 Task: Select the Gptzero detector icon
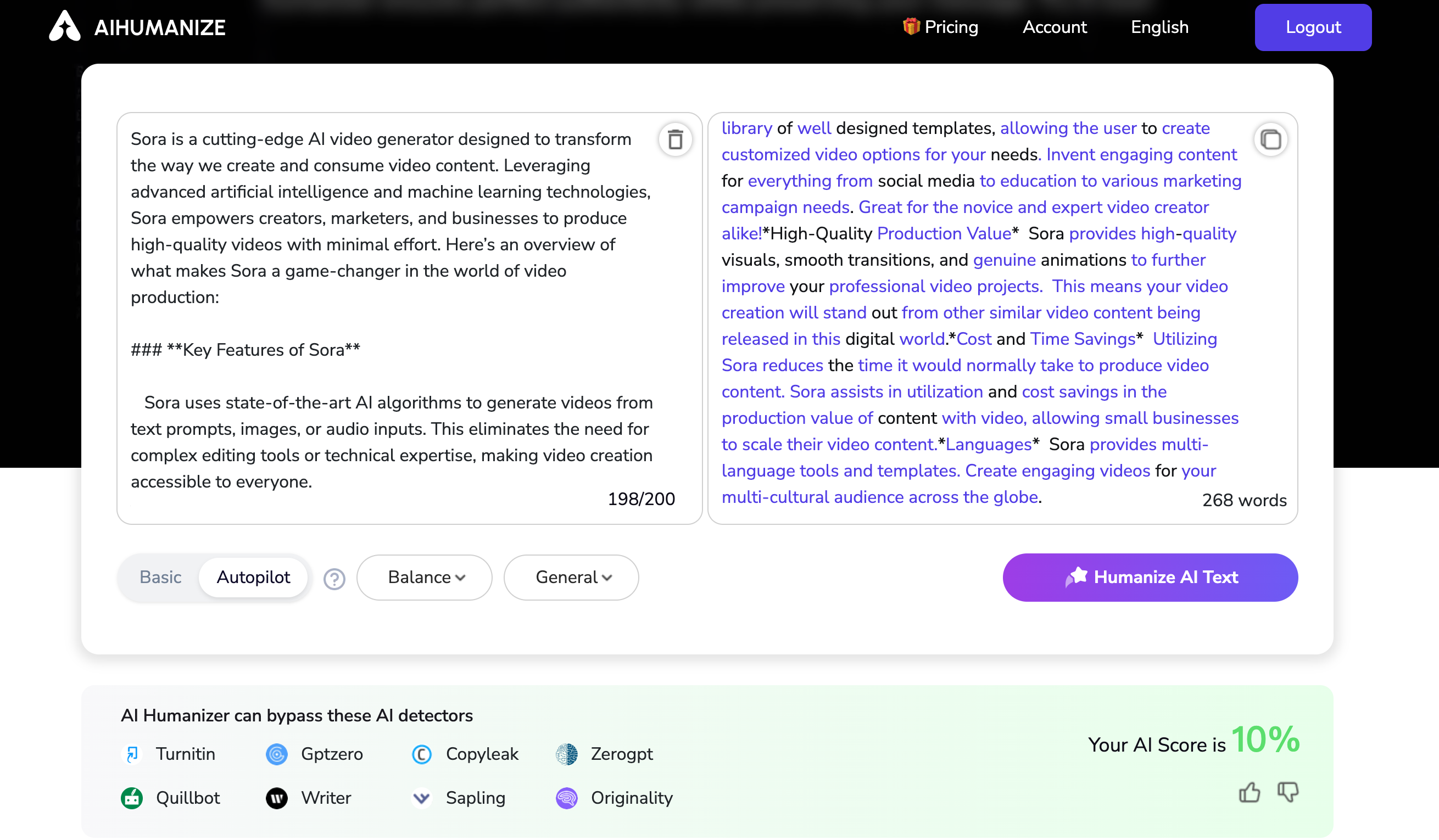277,753
